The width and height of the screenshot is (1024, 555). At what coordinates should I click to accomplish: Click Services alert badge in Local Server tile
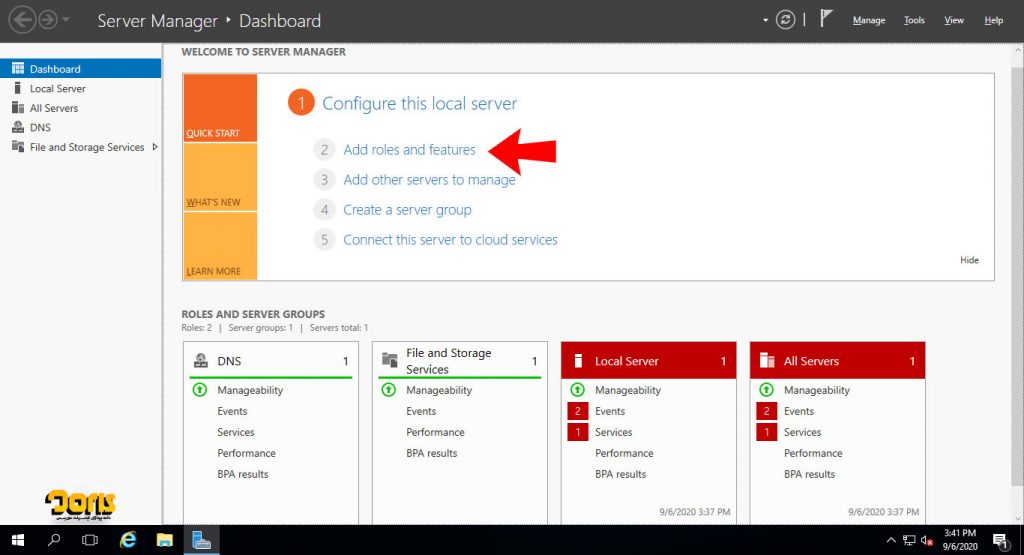pyautogui.click(x=577, y=432)
